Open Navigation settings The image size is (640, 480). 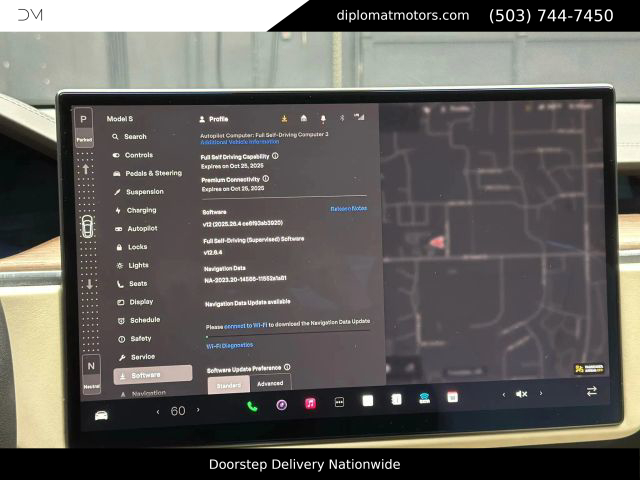coord(143,393)
